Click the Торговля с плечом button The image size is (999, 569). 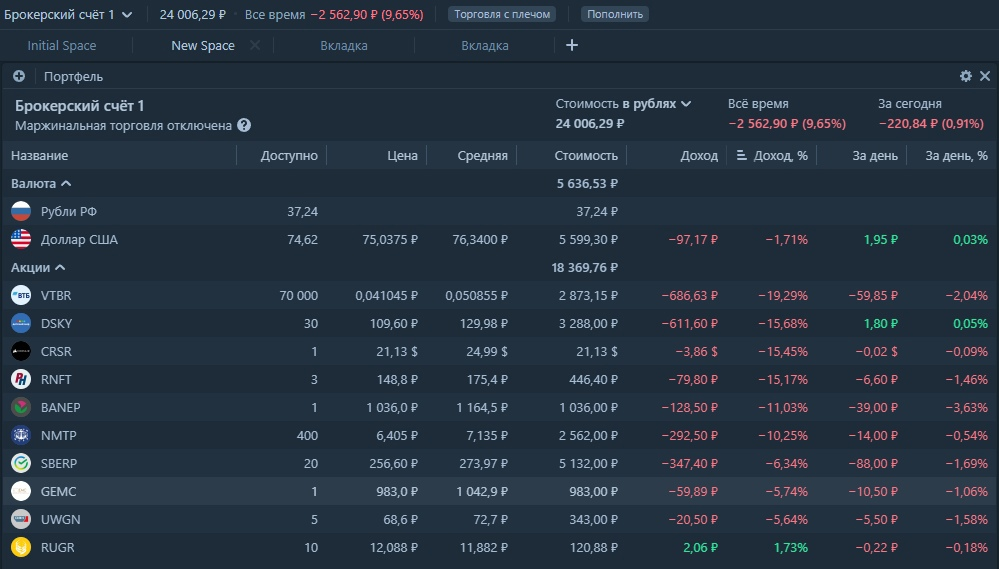coord(502,14)
